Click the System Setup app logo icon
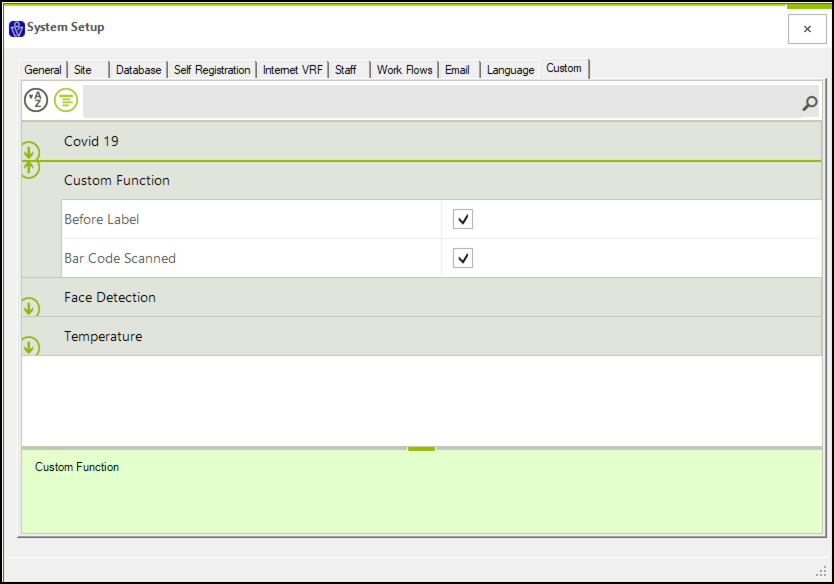 (x=17, y=29)
